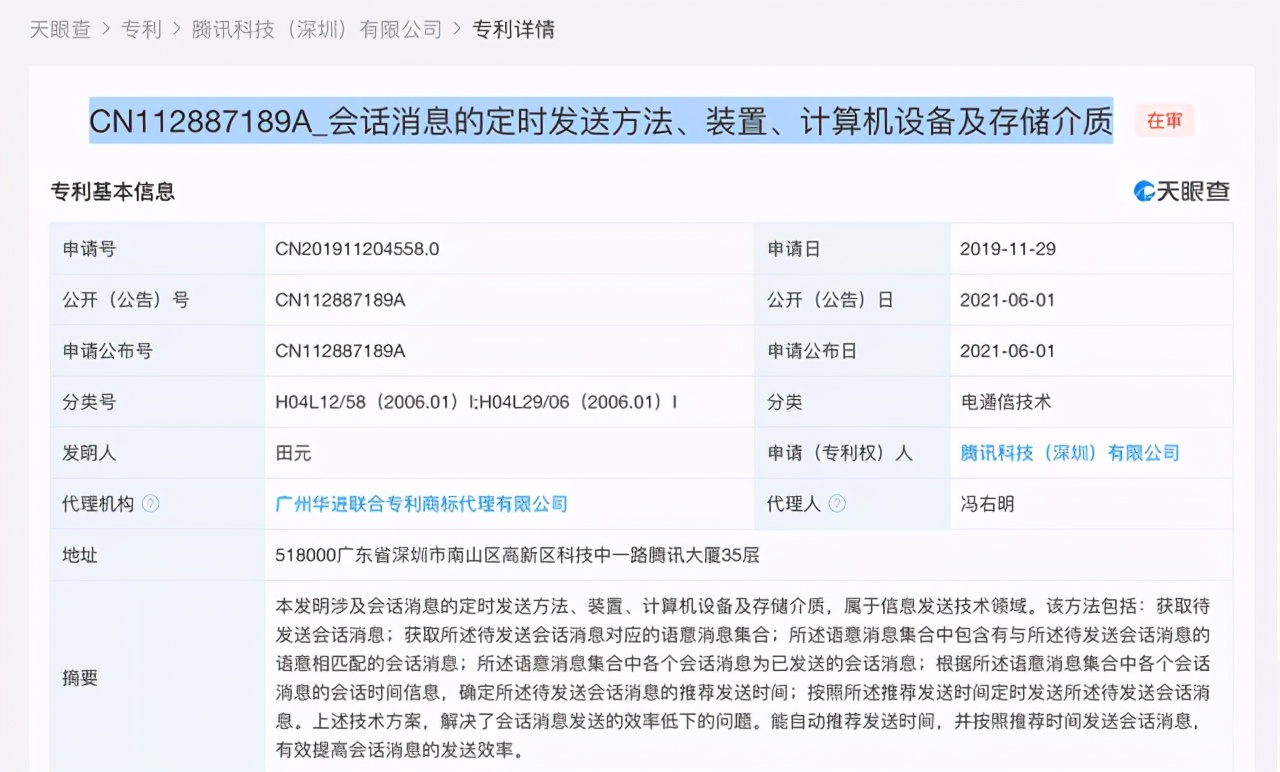This screenshot has height=772, width=1280.
Task: Click 公开（公告）日 value 2021-06-01
Action: tap(1008, 300)
